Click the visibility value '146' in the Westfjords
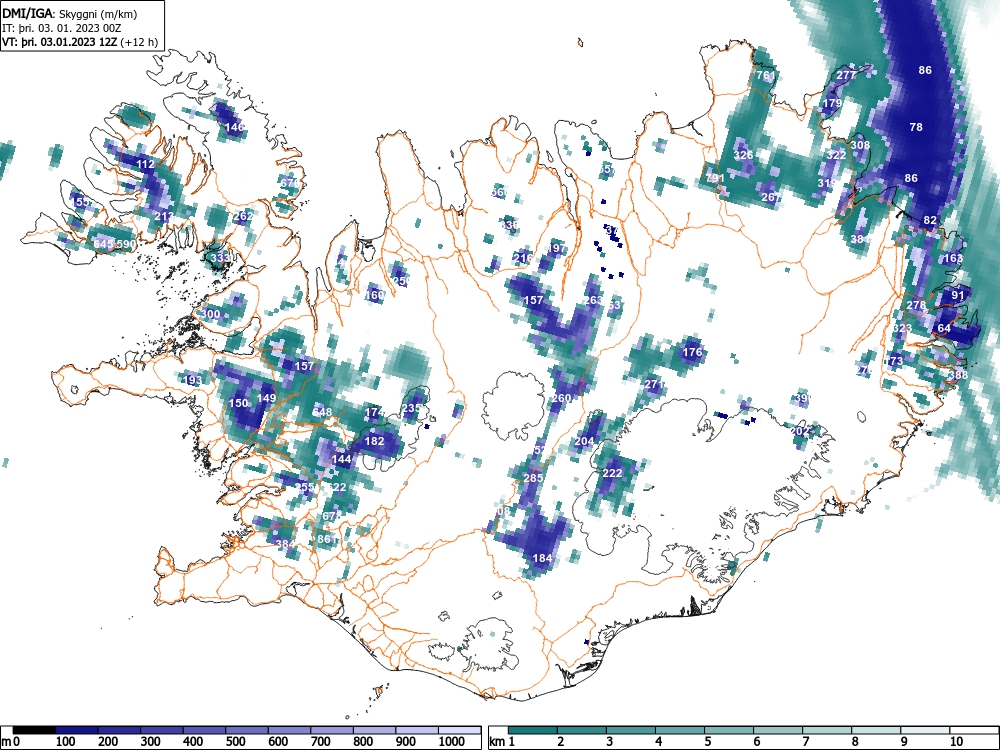The width and height of the screenshot is (1000, 750). coord(235,128)
